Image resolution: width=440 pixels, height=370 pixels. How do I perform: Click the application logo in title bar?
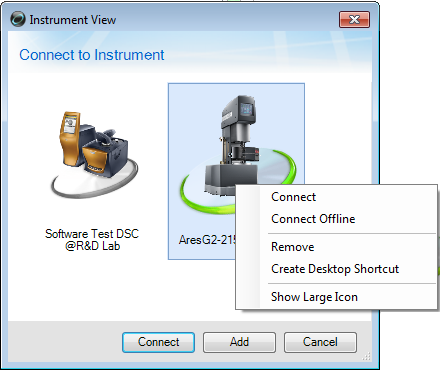18,19
